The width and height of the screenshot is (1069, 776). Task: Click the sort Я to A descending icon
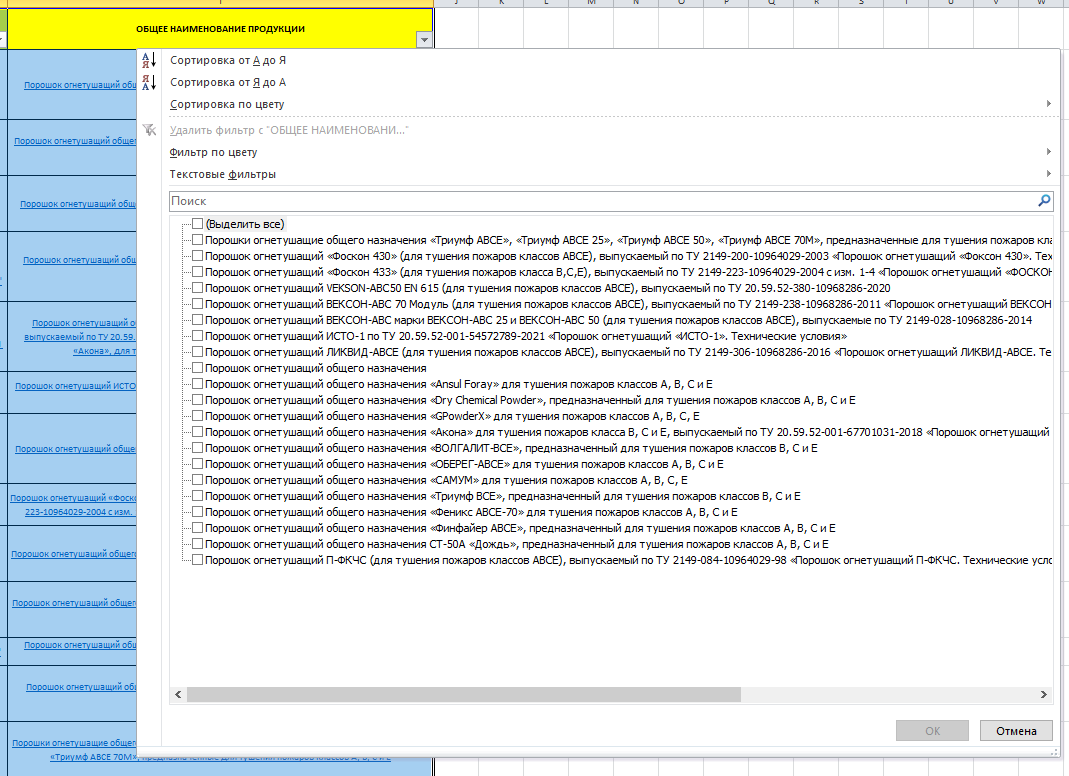coord(149,83)
